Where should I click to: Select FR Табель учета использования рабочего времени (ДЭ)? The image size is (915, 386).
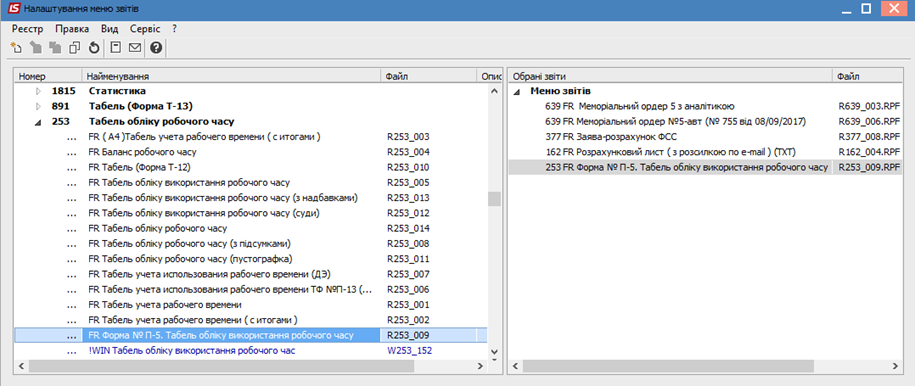251,274
